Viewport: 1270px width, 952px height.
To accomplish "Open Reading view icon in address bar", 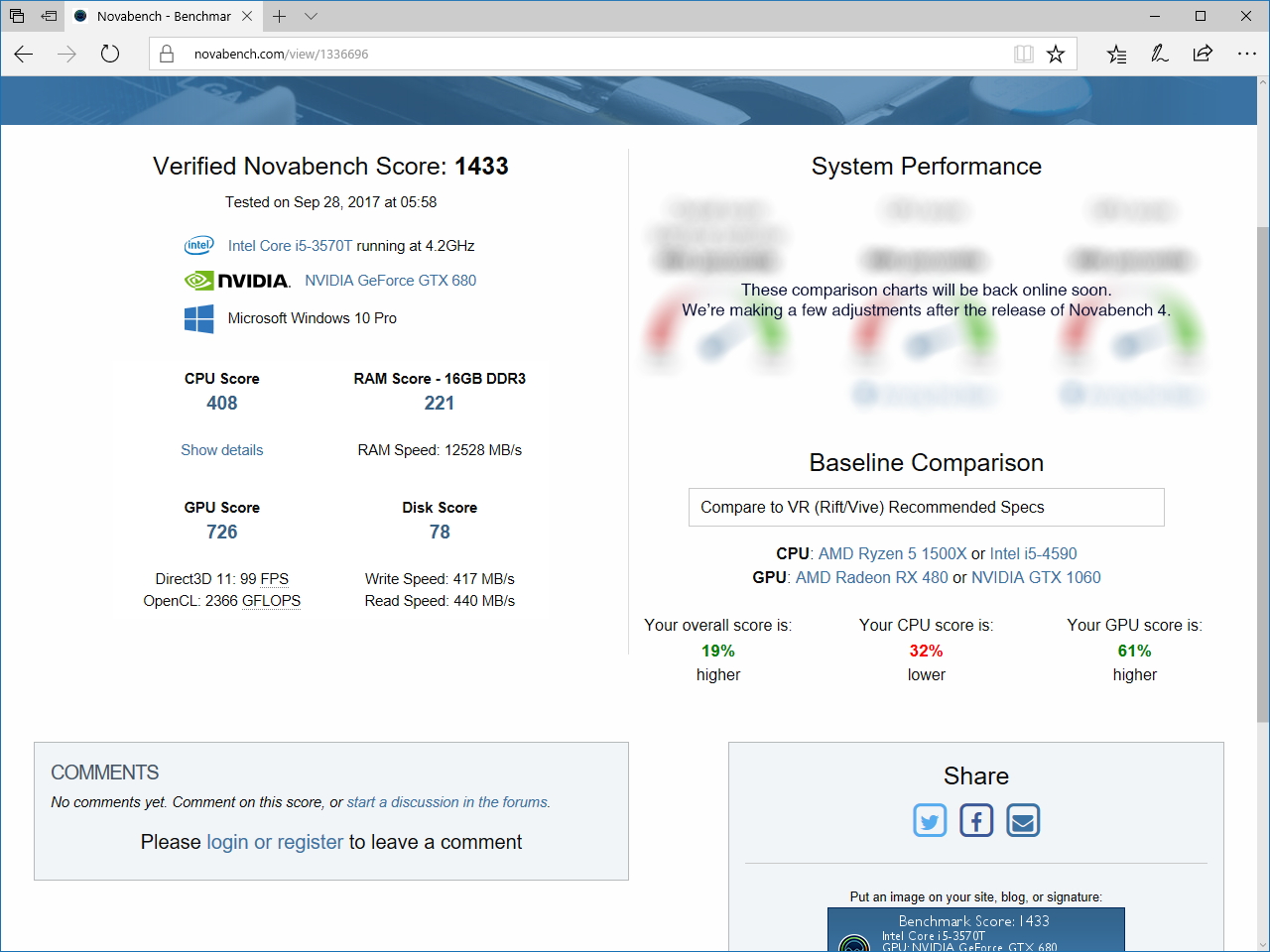I will coord(1024,55).
